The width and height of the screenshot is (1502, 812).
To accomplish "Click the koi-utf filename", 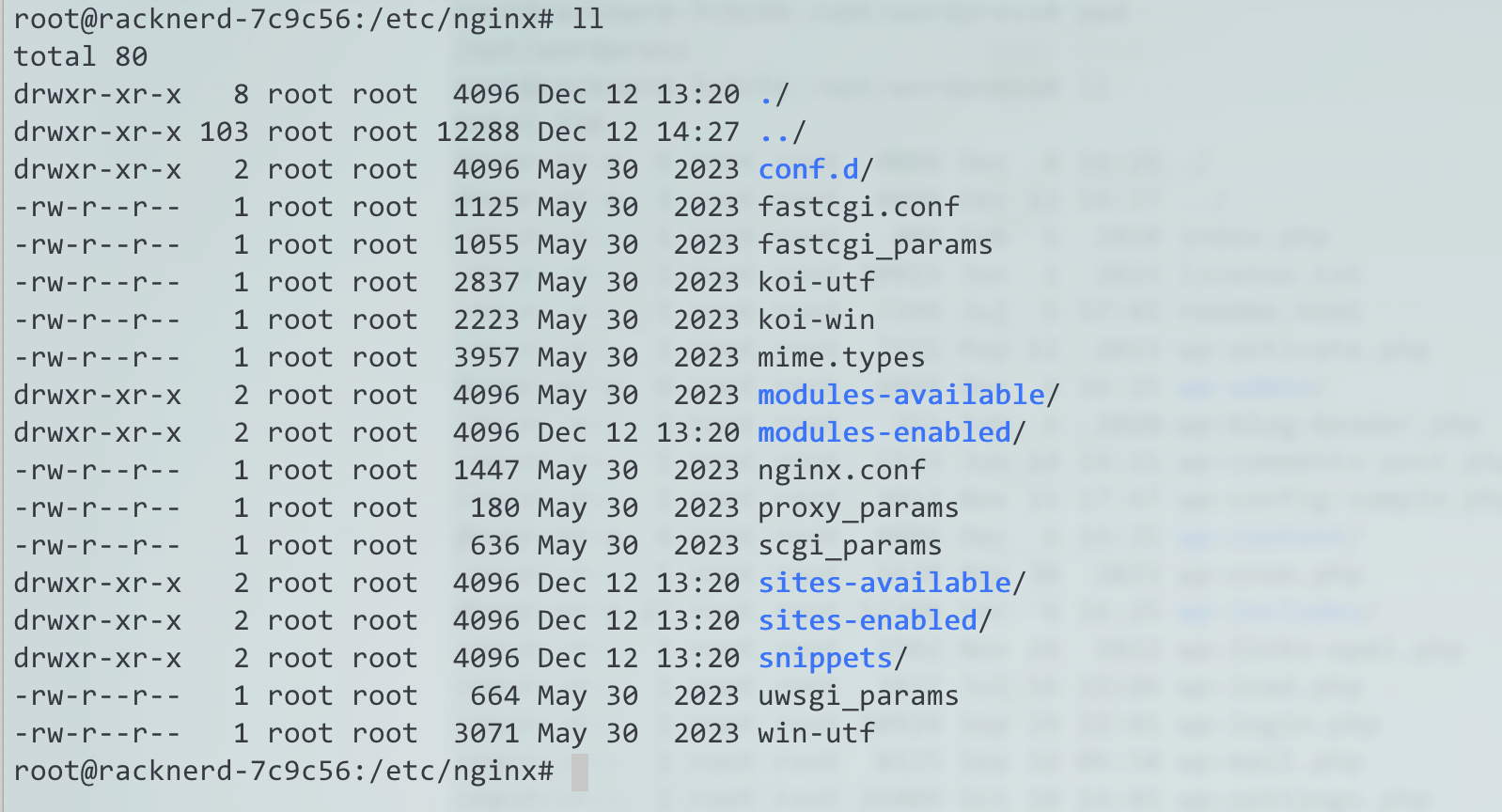I will tap(817, 282).
